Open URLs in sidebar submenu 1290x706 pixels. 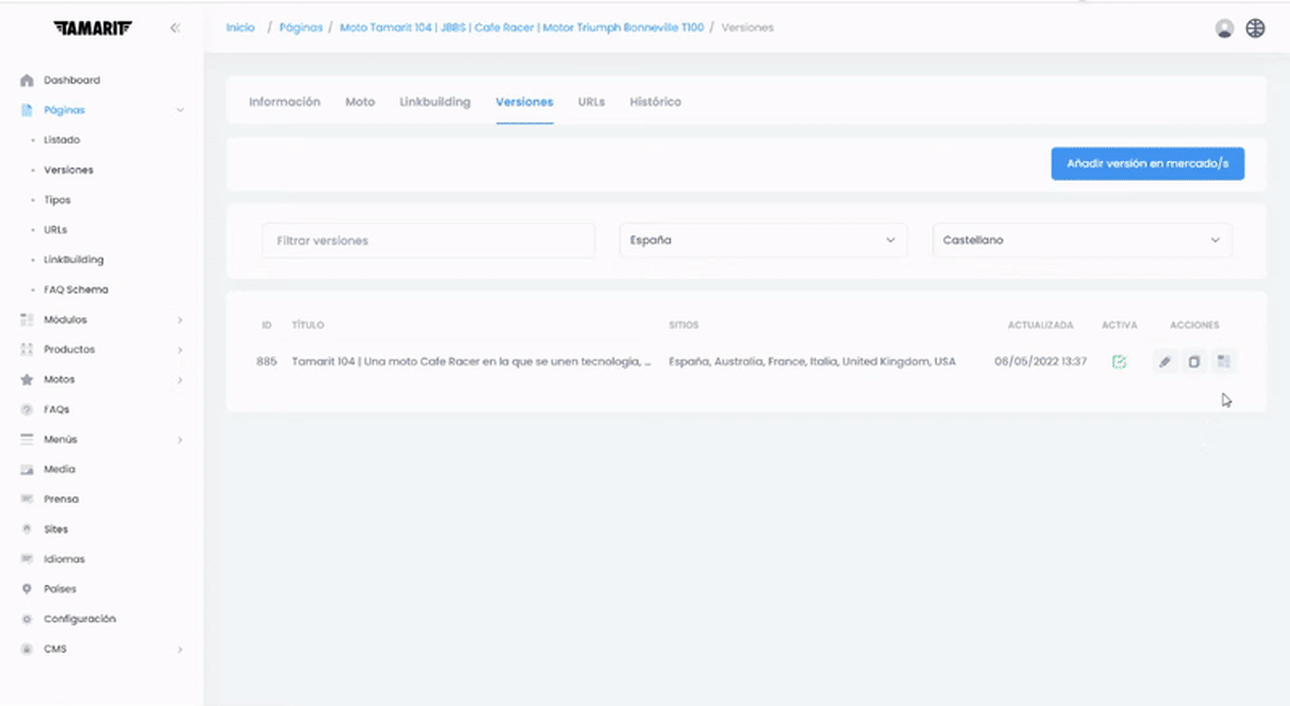(56, 230)
